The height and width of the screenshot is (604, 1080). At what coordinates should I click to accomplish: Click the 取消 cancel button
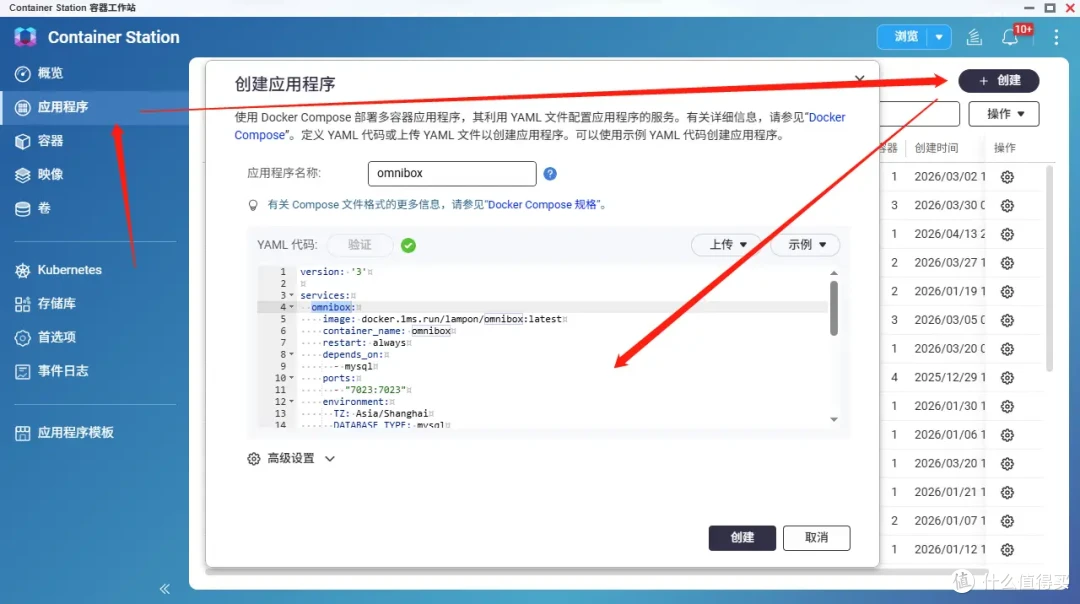816,538
